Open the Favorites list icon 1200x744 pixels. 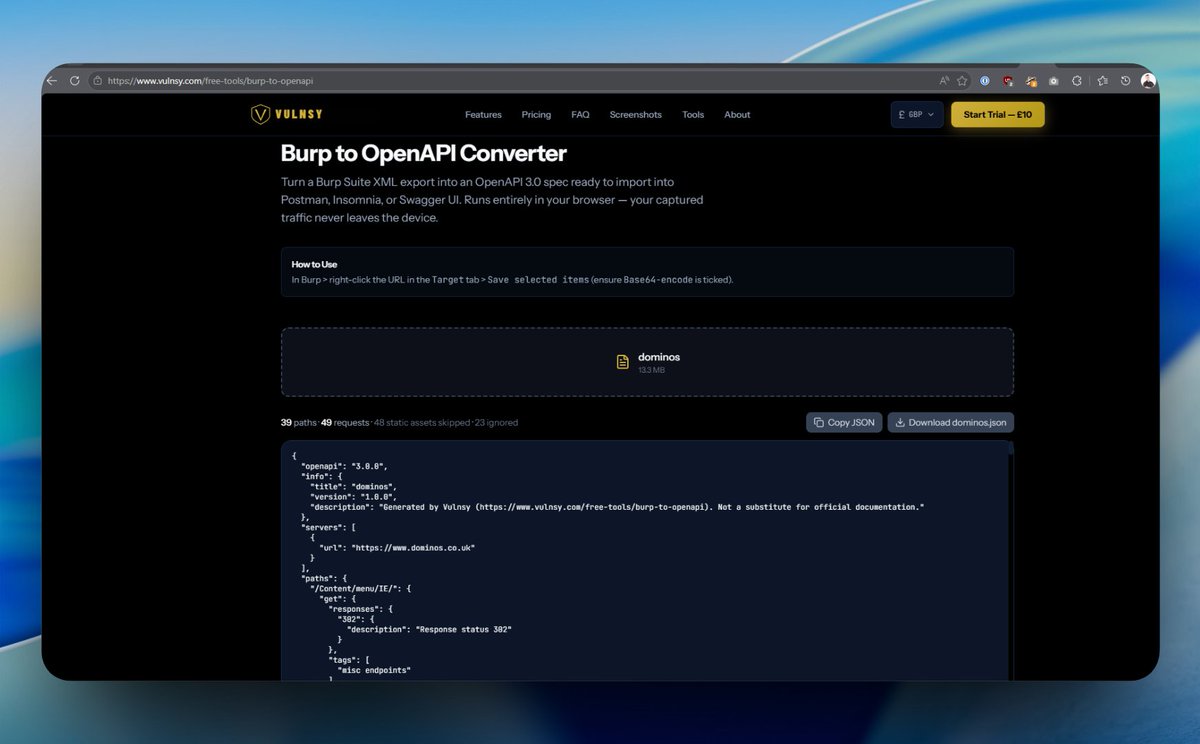(x=1103, y=81)
